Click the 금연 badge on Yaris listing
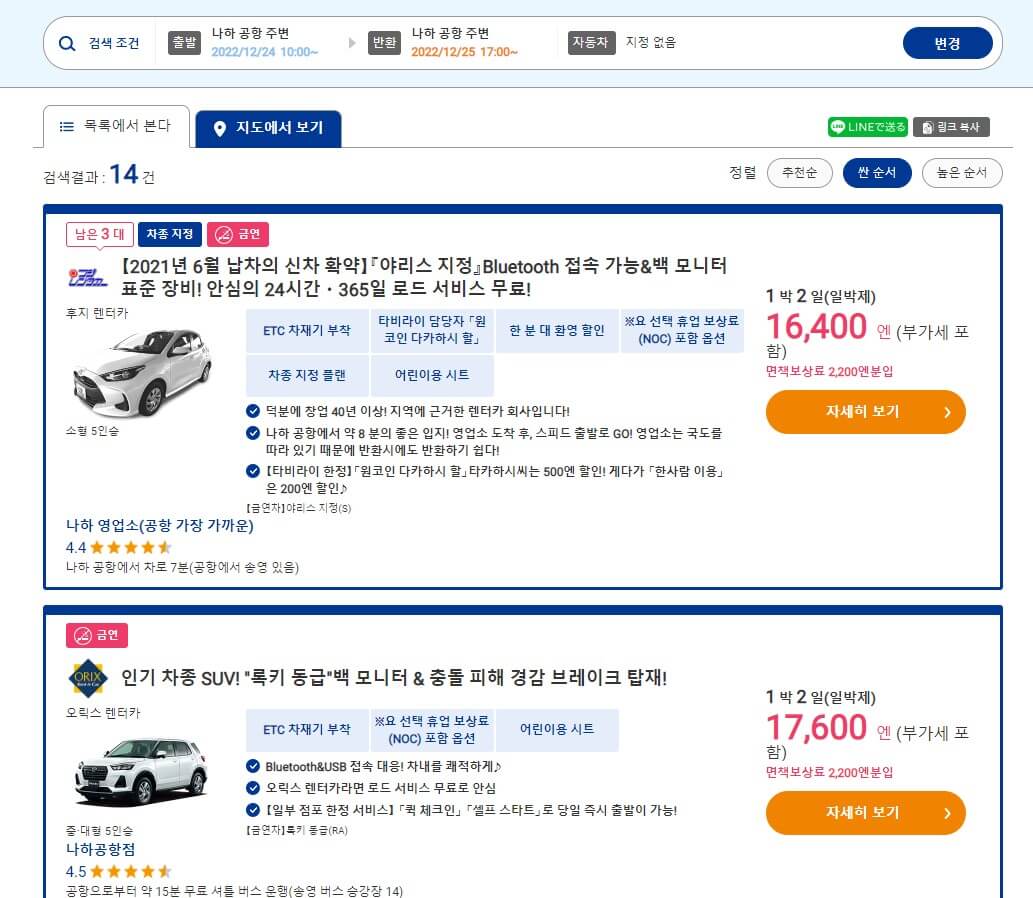Viewport: 1033px width, 898px height. [238, 234]
